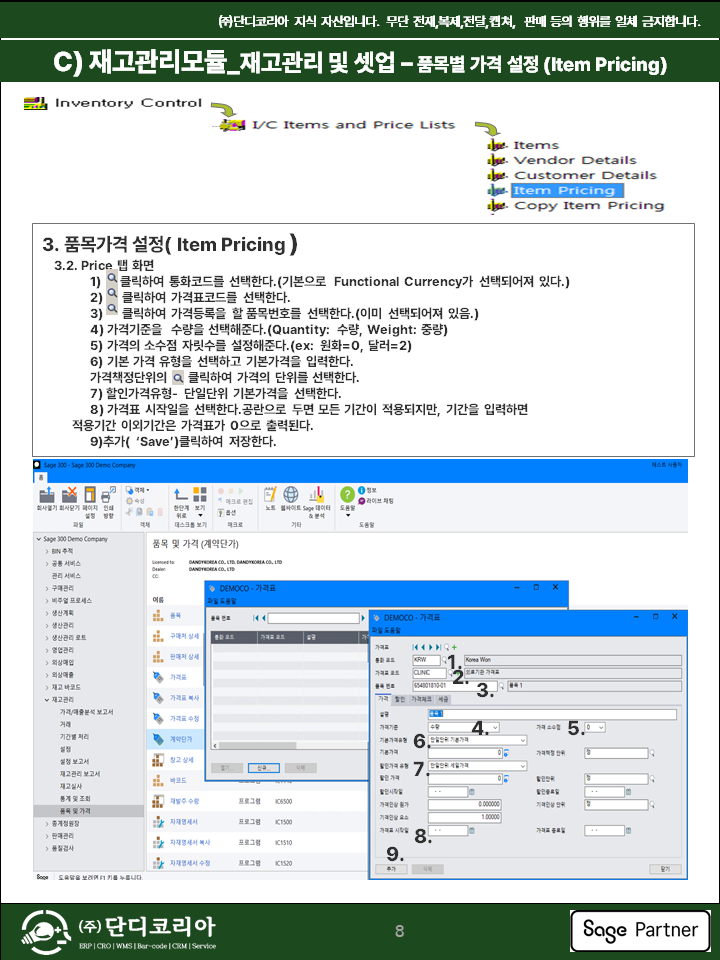
Task: Go to first record arrow in front 가격표 dialog
Action: point(415,647)
